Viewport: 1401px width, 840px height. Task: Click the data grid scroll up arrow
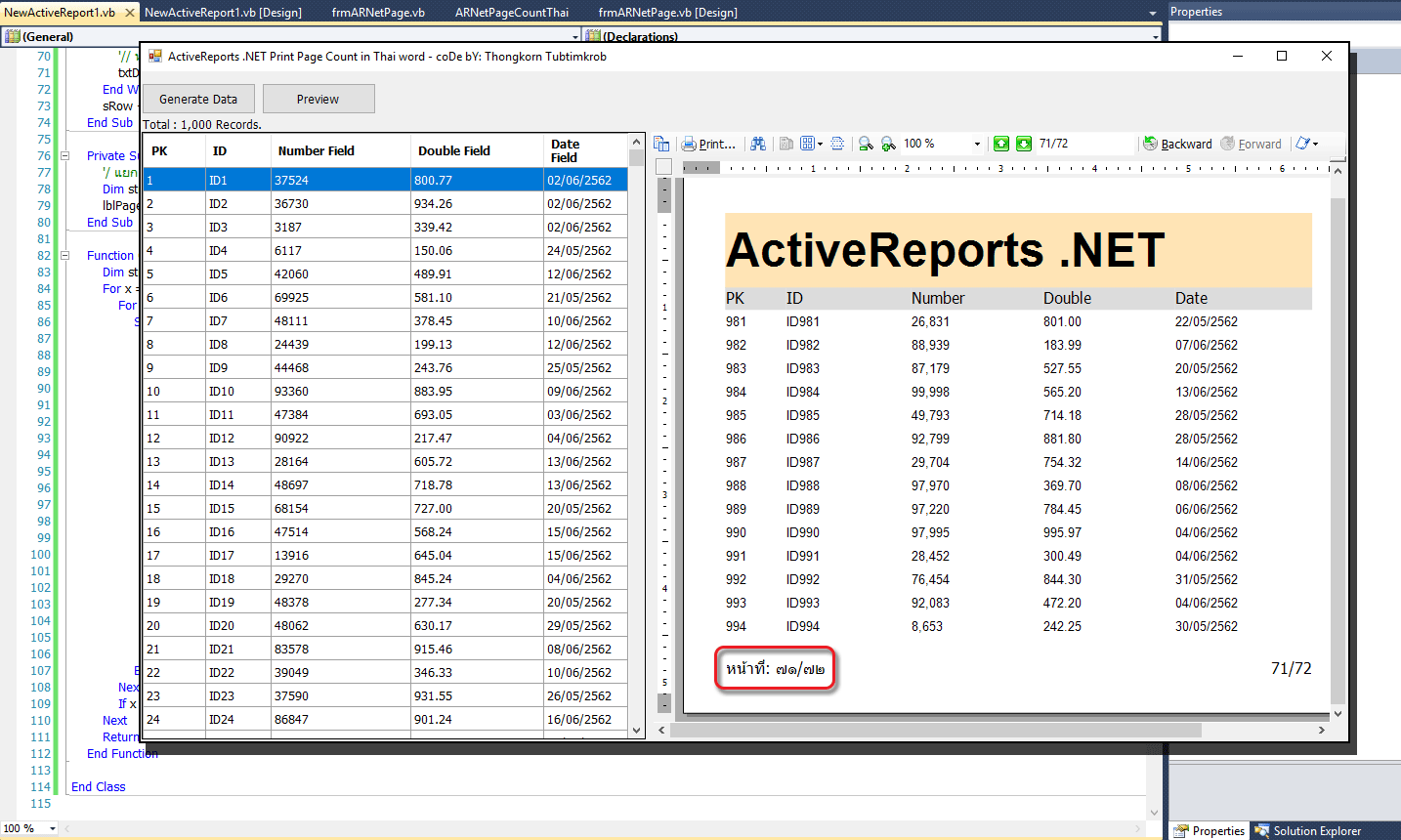click(x=636, y=142)
